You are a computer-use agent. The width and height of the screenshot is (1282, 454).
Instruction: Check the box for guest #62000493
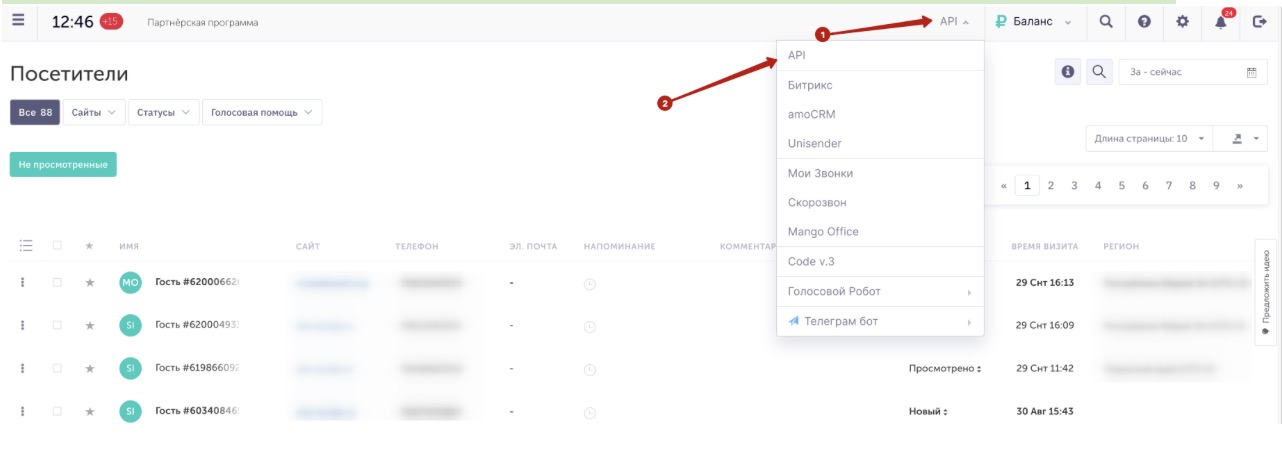57,326
